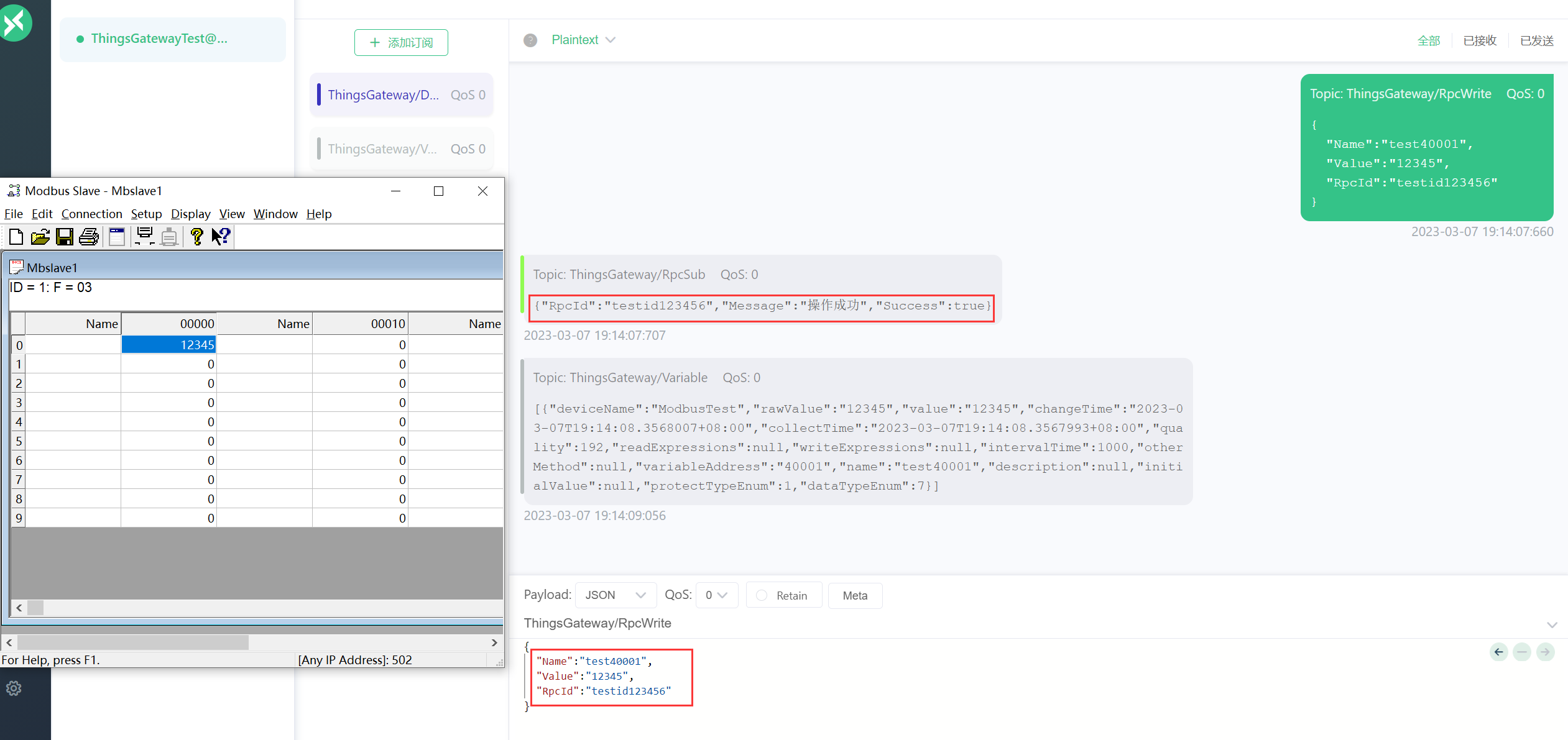Open the Setup menu
This screenshot has width=1568, height=740.
click(146, 214)
